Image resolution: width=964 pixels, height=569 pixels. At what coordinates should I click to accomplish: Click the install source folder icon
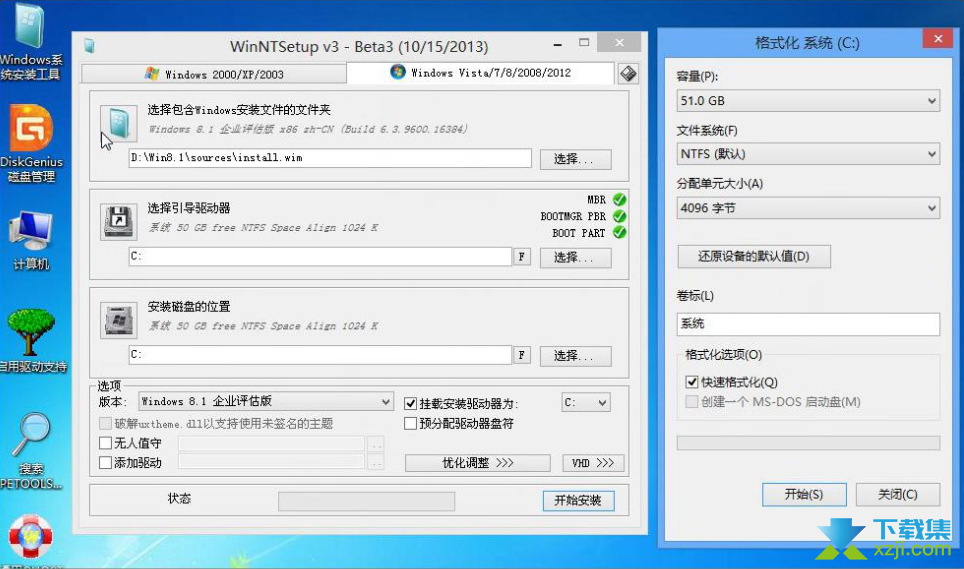tap(119, 123)
